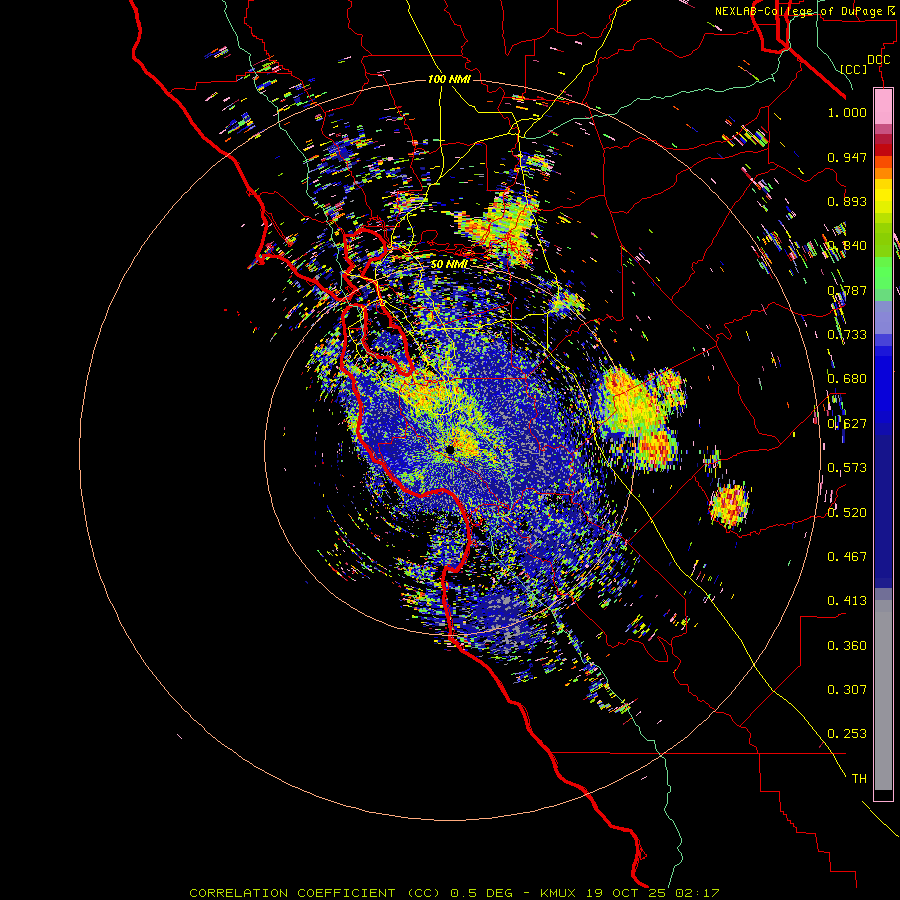Select the 0.467 legend value
The width and height of the screenshot is (900, 900).
pyautogui.click(x=847, y=557)
